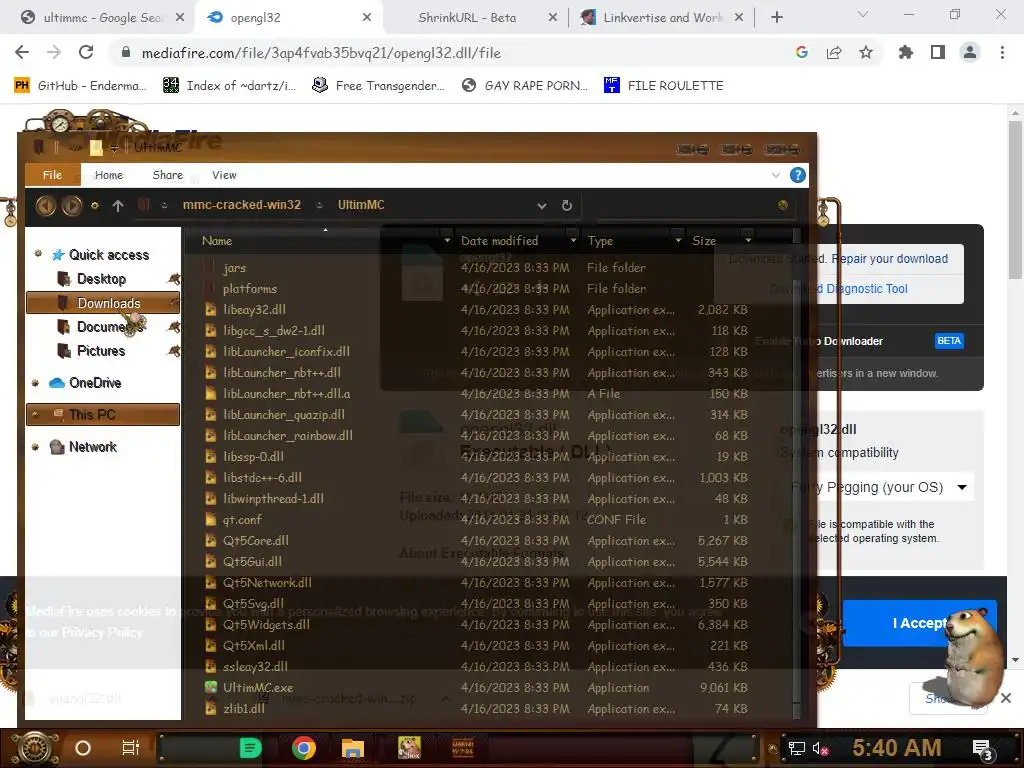Open the Chrome profile avatar
Image resolution: width=1024 pixels, height=768 pixels.
970,52
